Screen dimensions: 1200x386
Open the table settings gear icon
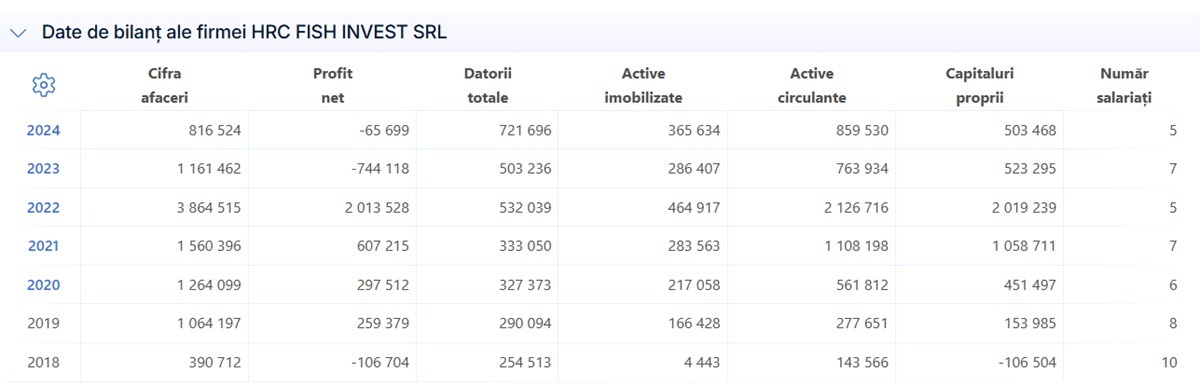click(x=43, y=86)
